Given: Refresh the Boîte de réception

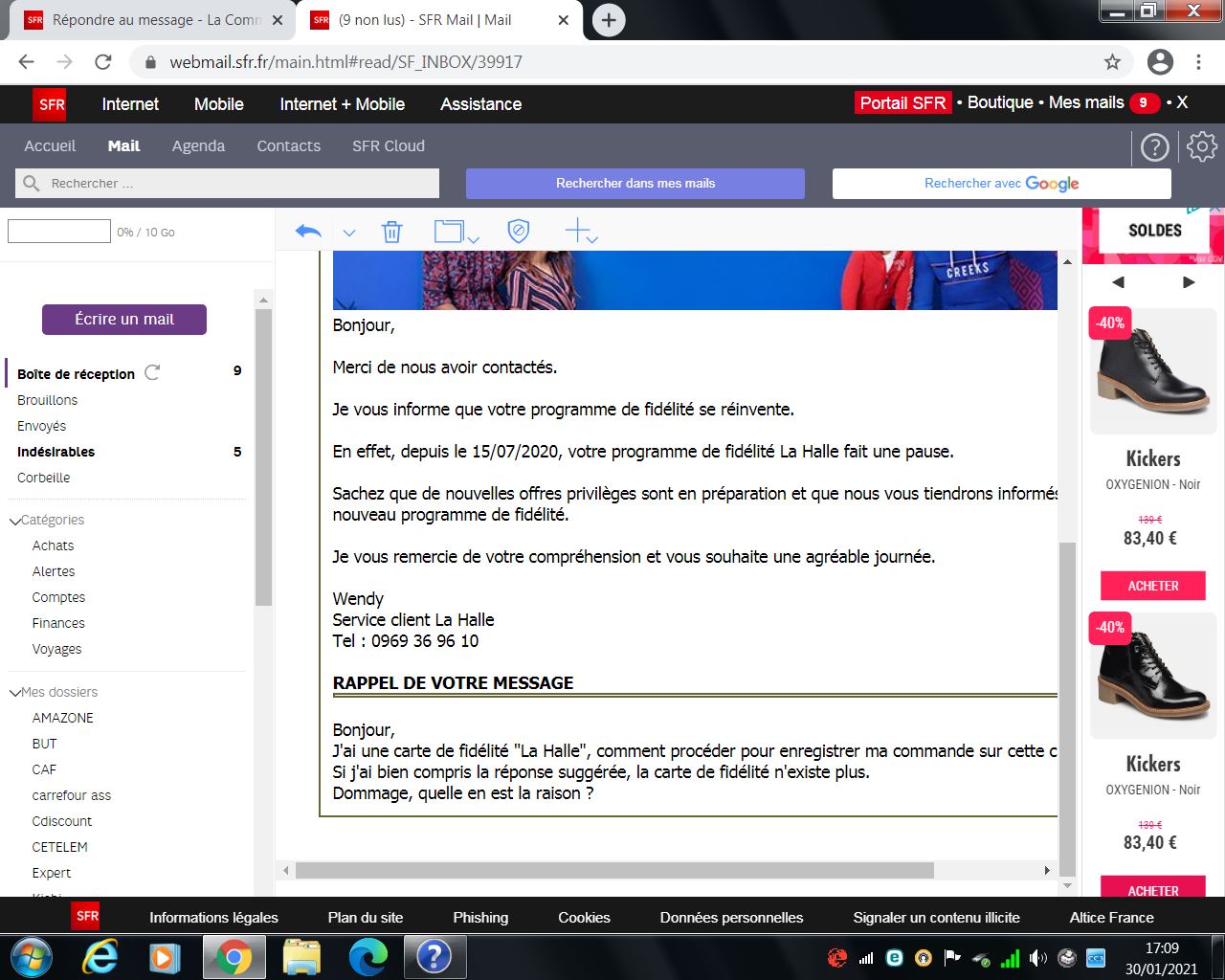Looking at the screenshot, I should point(152,372).
